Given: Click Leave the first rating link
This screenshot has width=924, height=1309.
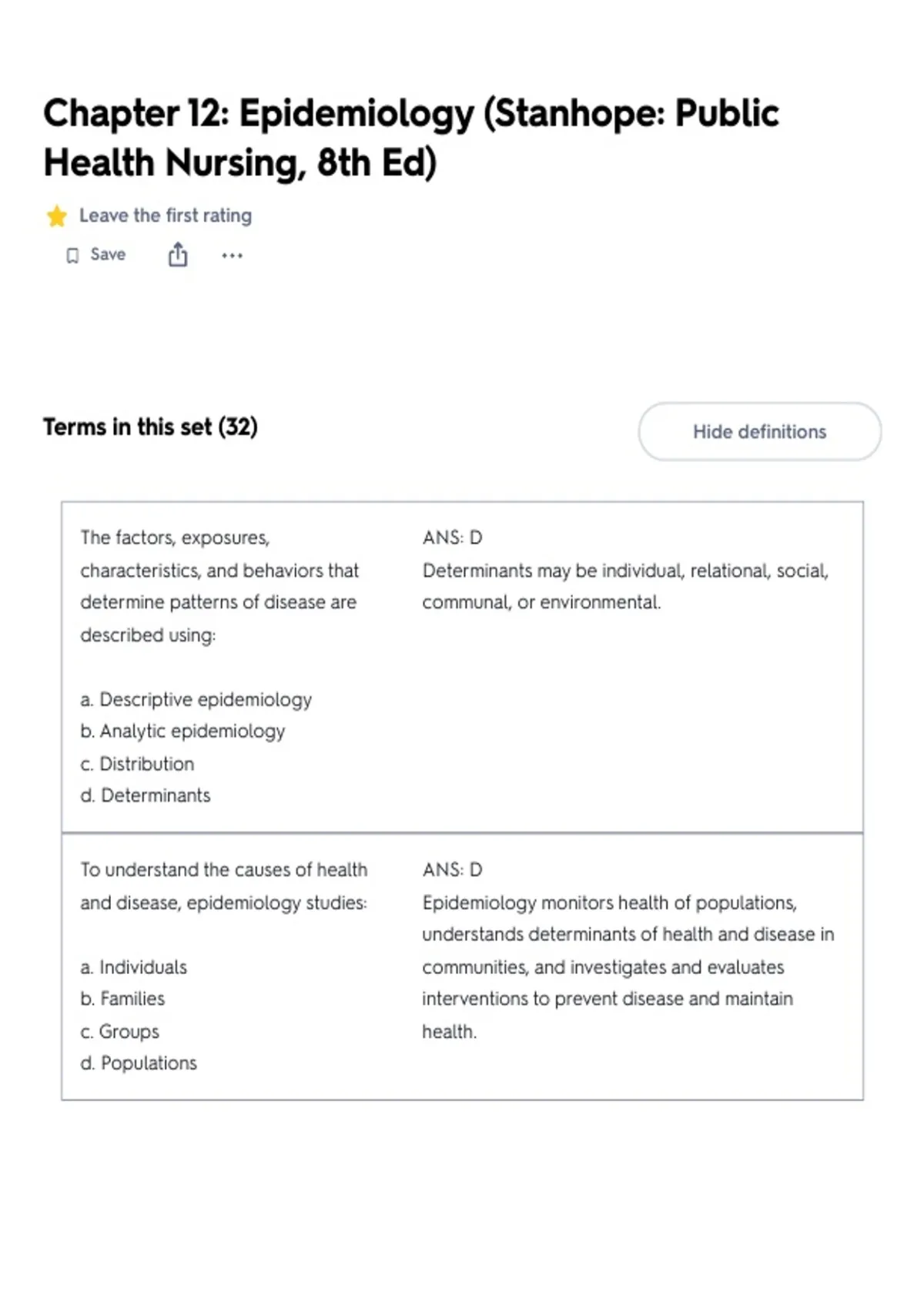Looking at the screenshot, I should pyautogui.click(x=166, y=216).
